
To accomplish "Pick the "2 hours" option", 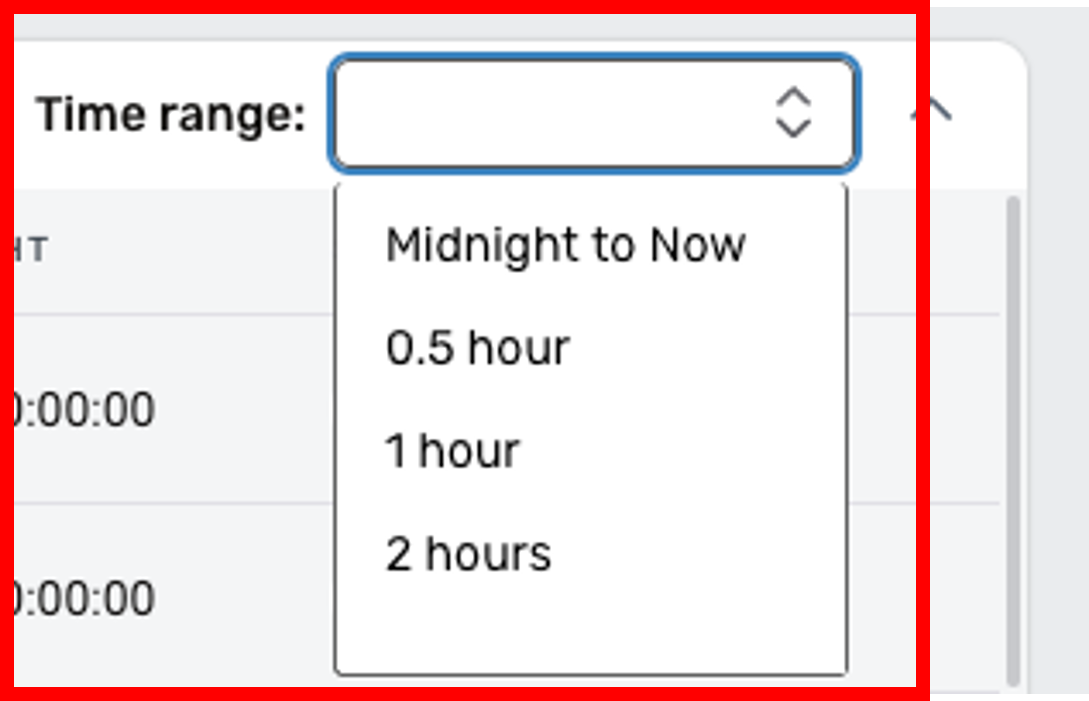I will click(468, 554).
